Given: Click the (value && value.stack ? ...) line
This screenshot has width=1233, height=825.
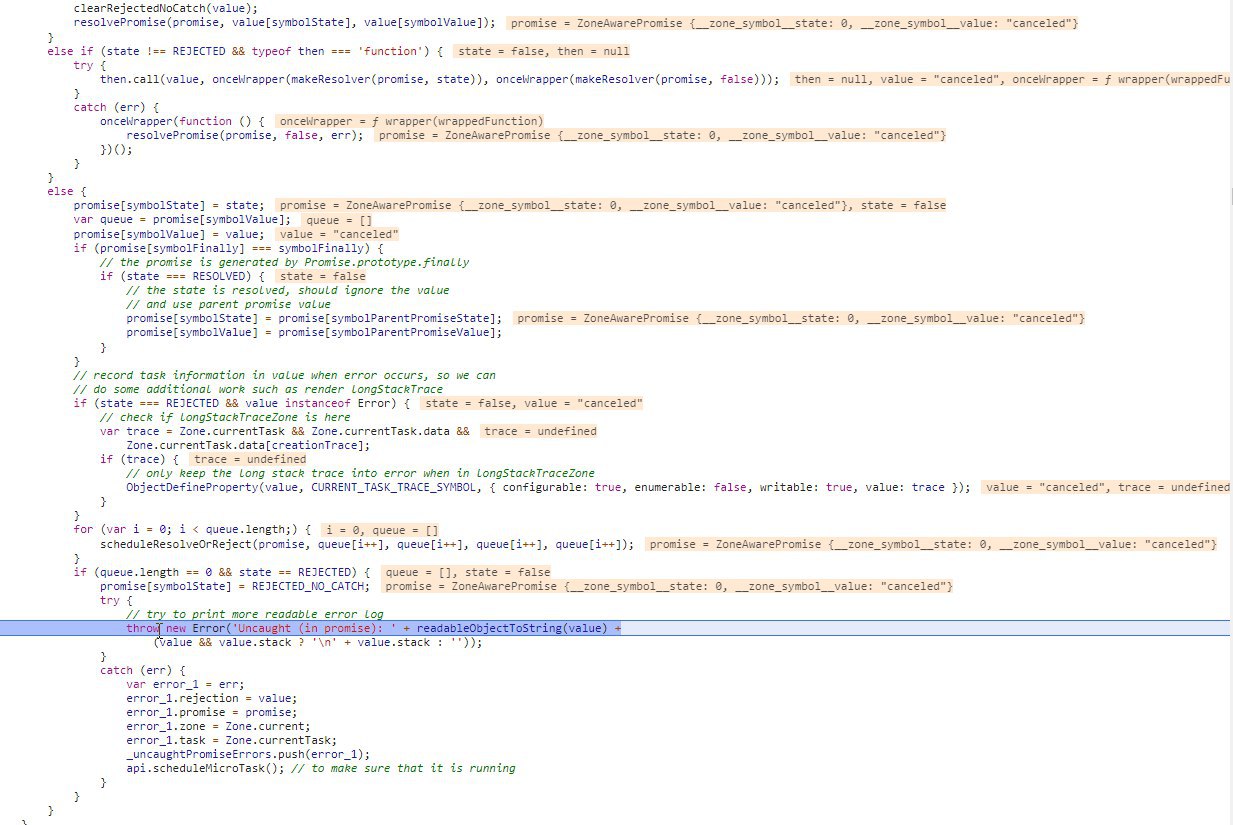Looking at the screenshot, I should (318, 642).
